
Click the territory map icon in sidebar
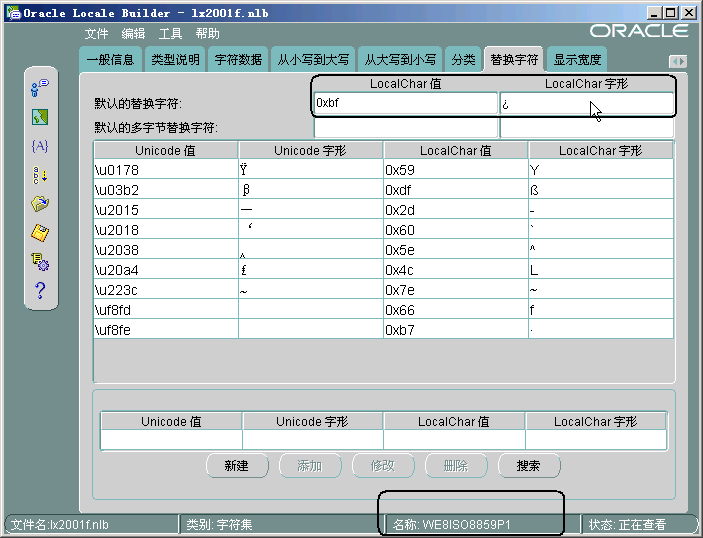[40, 117]
